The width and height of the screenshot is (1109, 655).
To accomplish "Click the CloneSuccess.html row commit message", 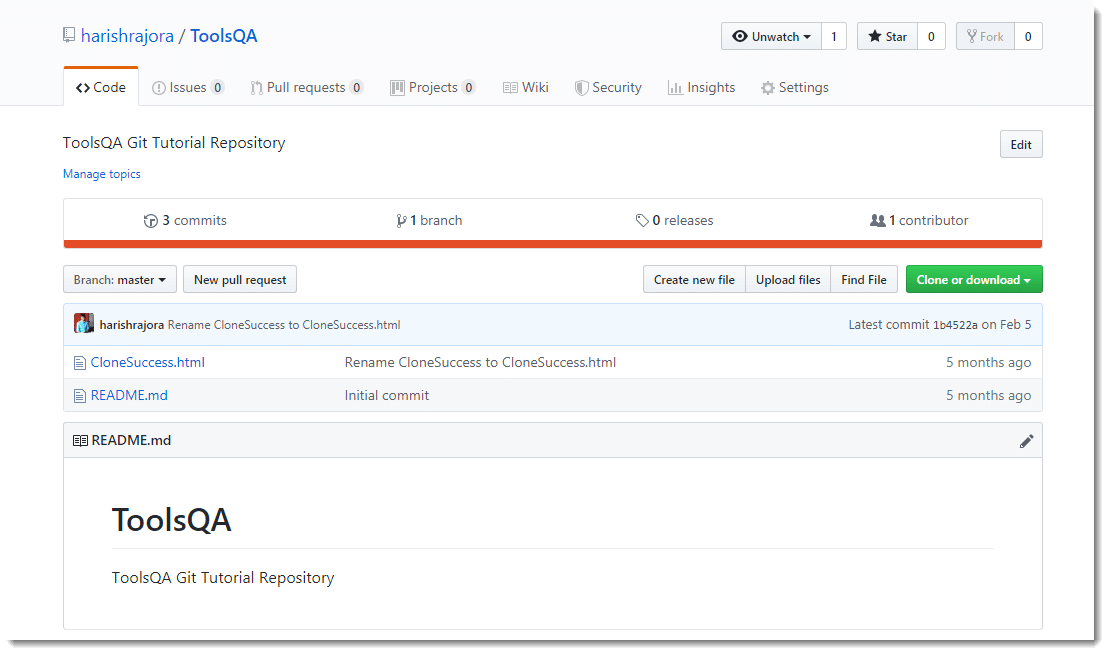I will pos(480,362).
